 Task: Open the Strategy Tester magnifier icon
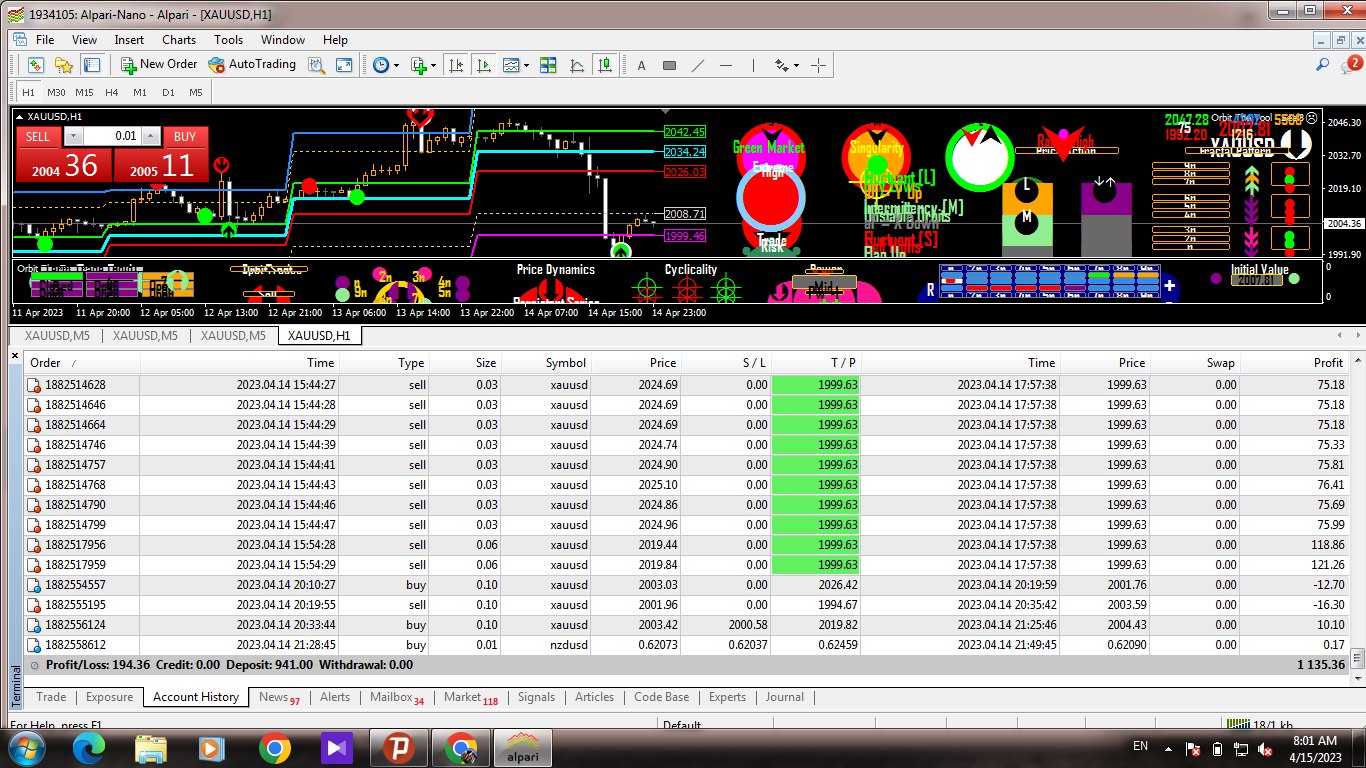[x=317, y=65]
